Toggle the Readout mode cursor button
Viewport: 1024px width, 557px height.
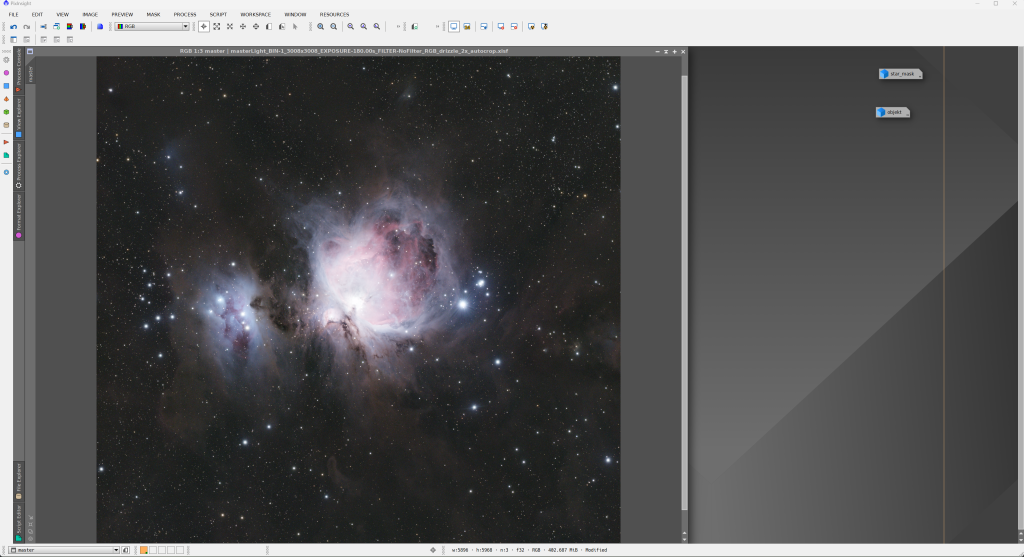[x=204, y=26]
